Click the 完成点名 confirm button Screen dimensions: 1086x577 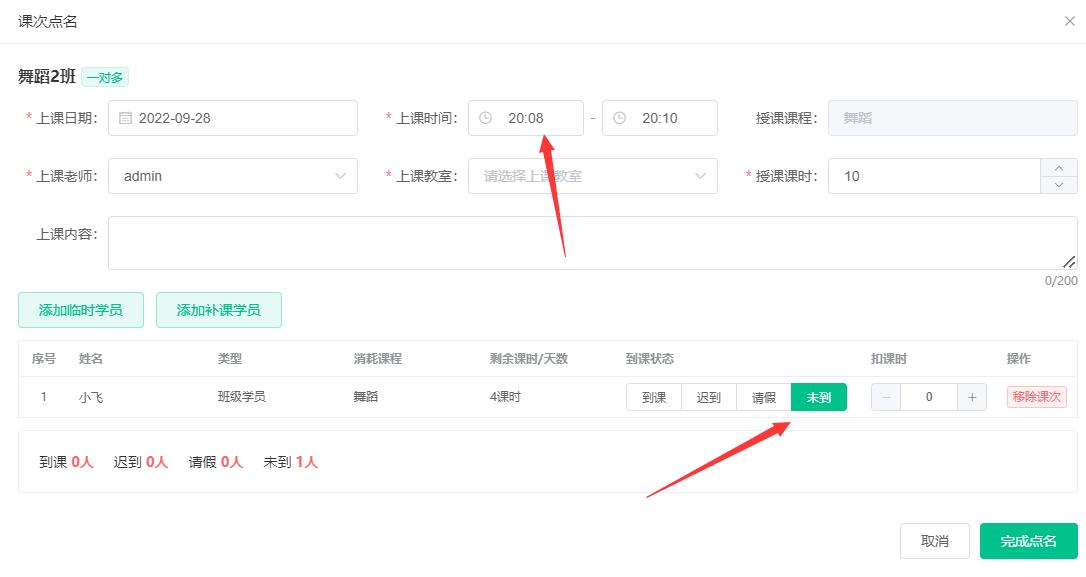click(1029, 540)
